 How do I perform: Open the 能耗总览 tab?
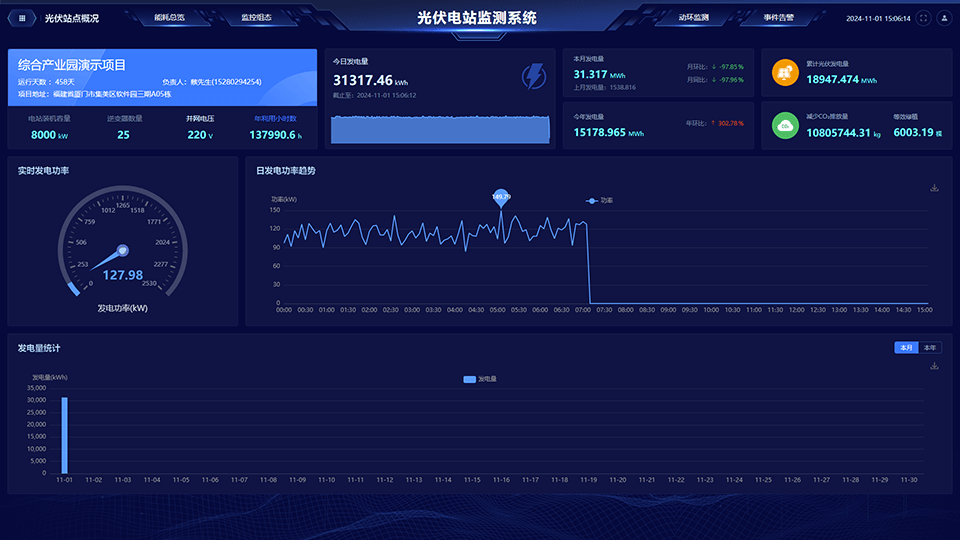pos(170,18)
